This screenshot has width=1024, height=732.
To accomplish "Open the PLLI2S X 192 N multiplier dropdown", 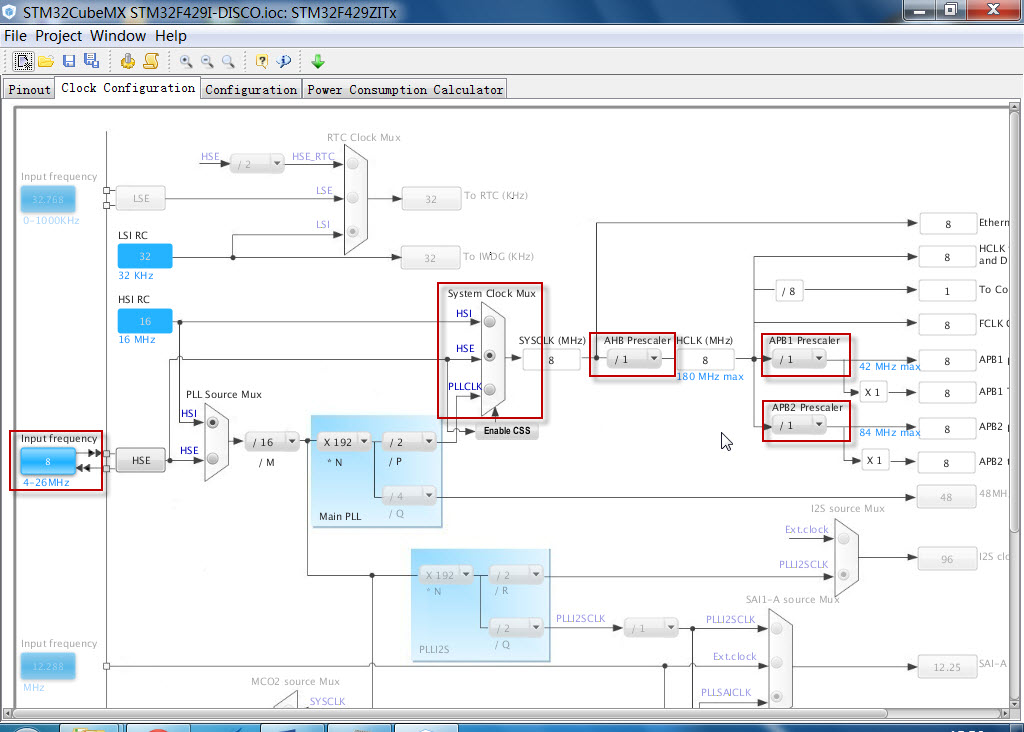I will (x=445, y=575).
